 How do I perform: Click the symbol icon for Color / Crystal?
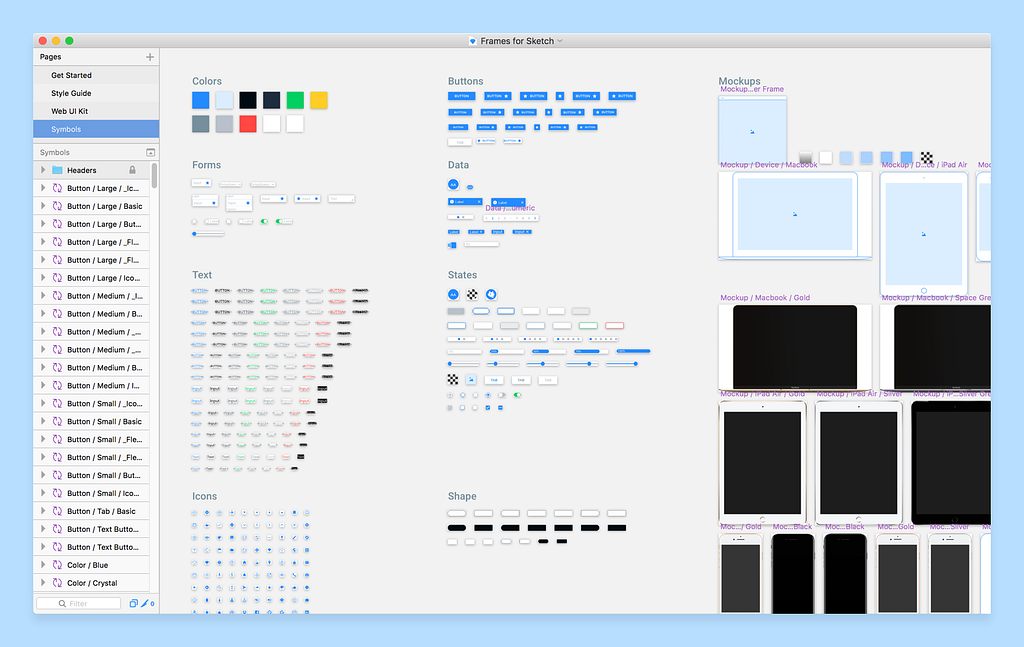pos(57,583)
